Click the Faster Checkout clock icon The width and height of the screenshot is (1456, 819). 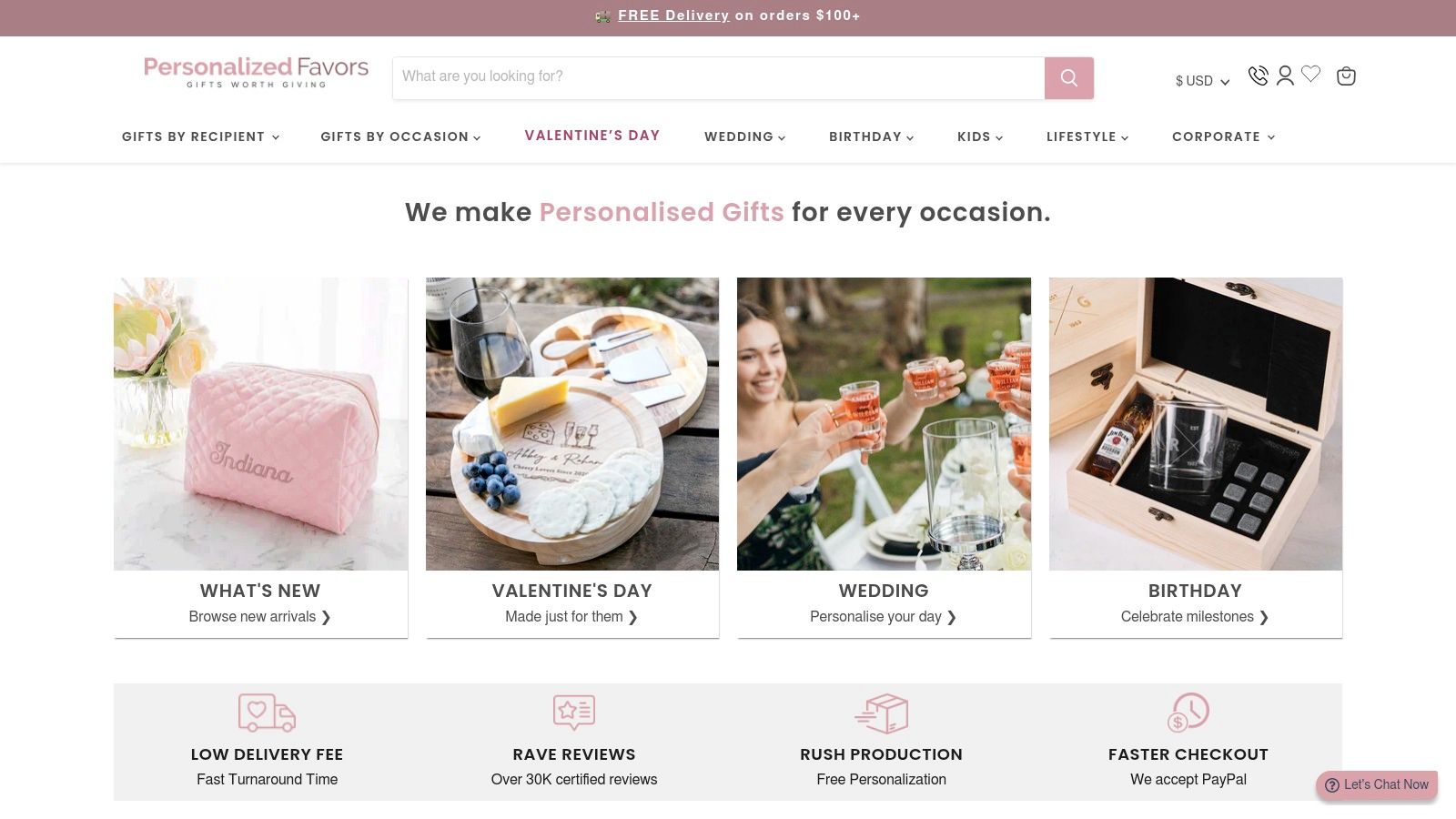1188,713
